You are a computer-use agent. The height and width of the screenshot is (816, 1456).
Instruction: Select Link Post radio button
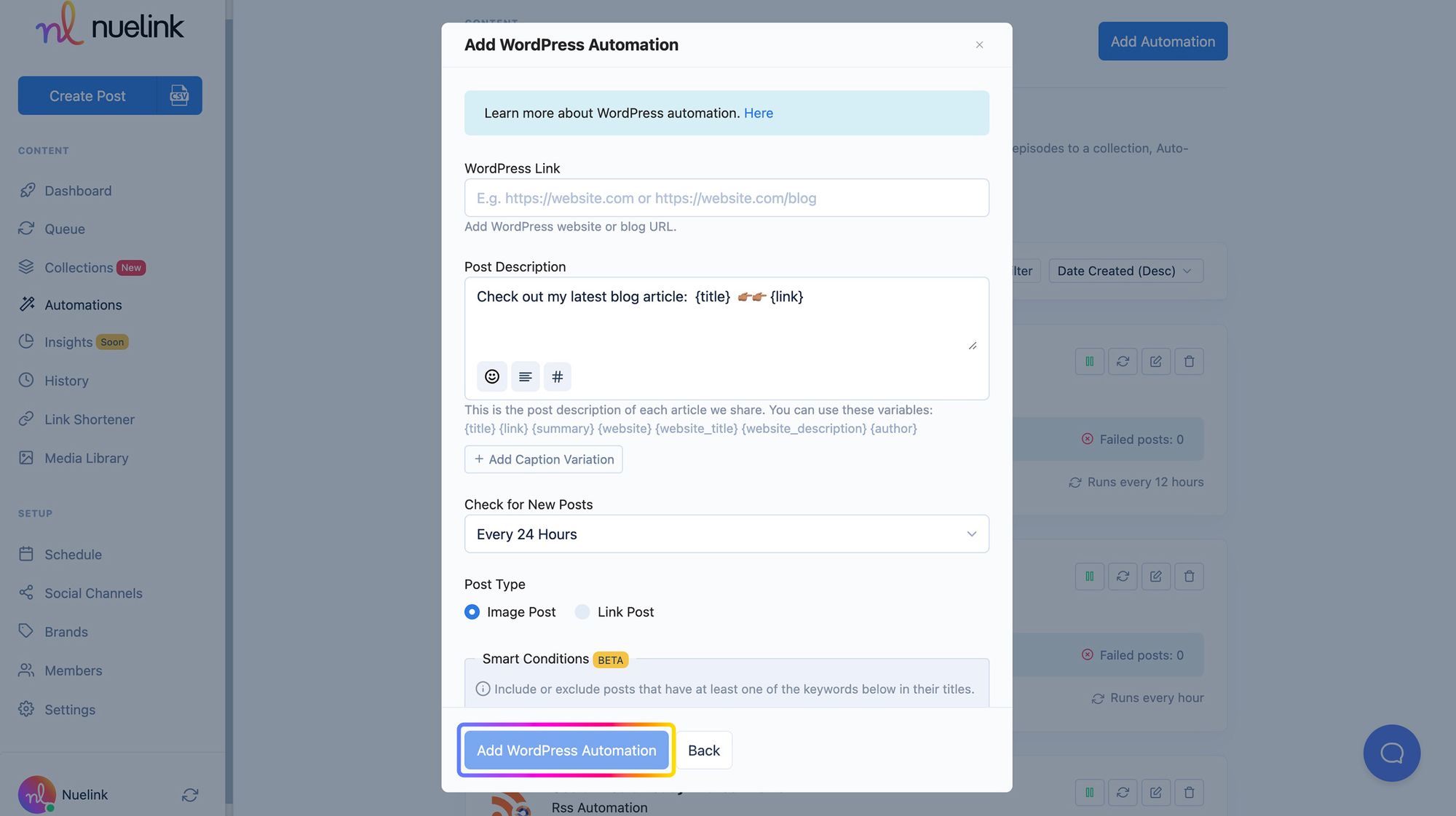pyautogui.click(x=582, y=612)
